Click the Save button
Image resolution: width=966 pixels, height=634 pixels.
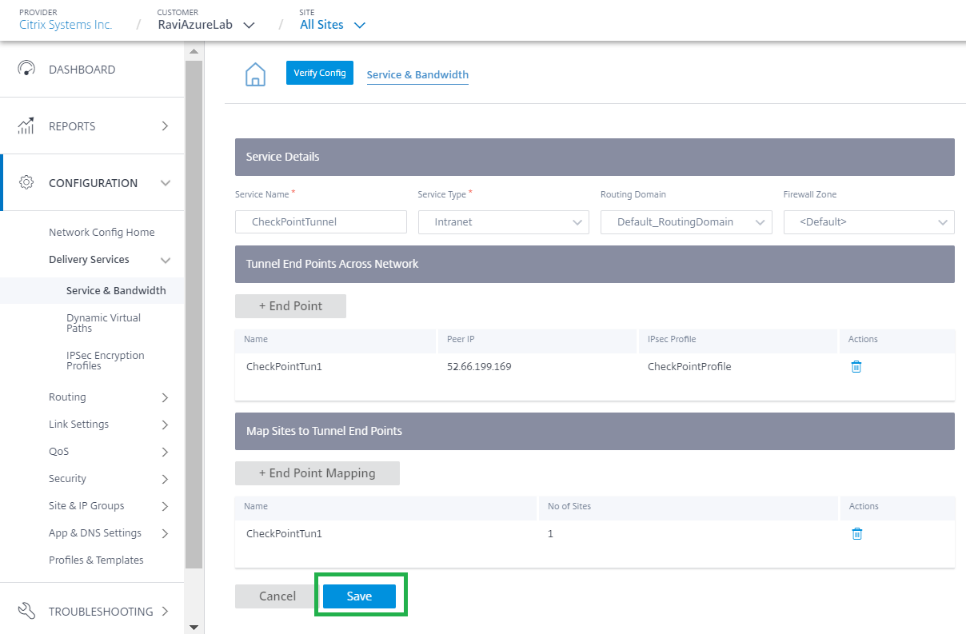359,596
